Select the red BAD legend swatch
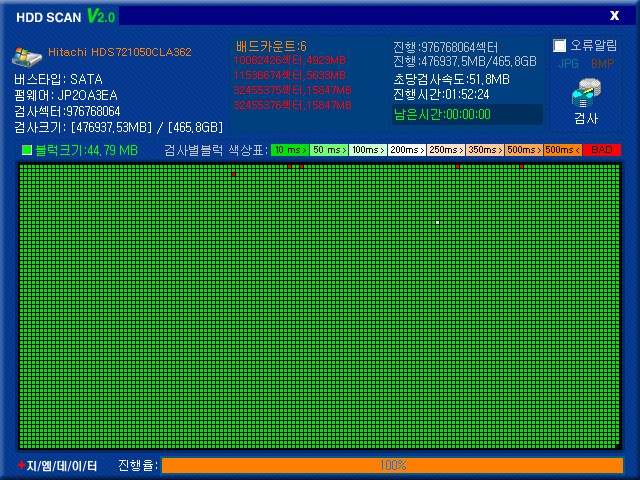 pyautogui.click(x=602, y=150)
